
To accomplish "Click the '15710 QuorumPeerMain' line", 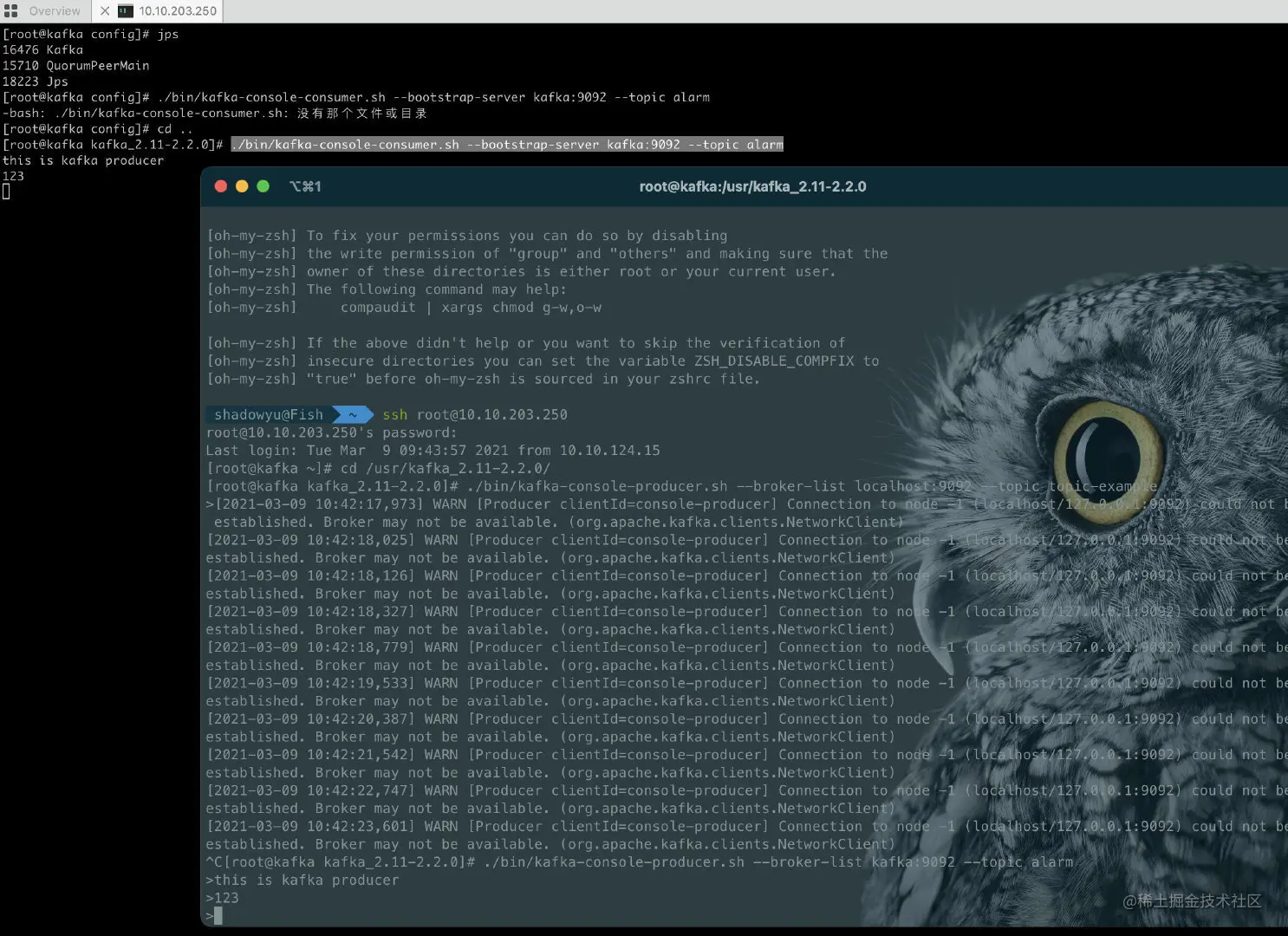I will click(75, 65).
